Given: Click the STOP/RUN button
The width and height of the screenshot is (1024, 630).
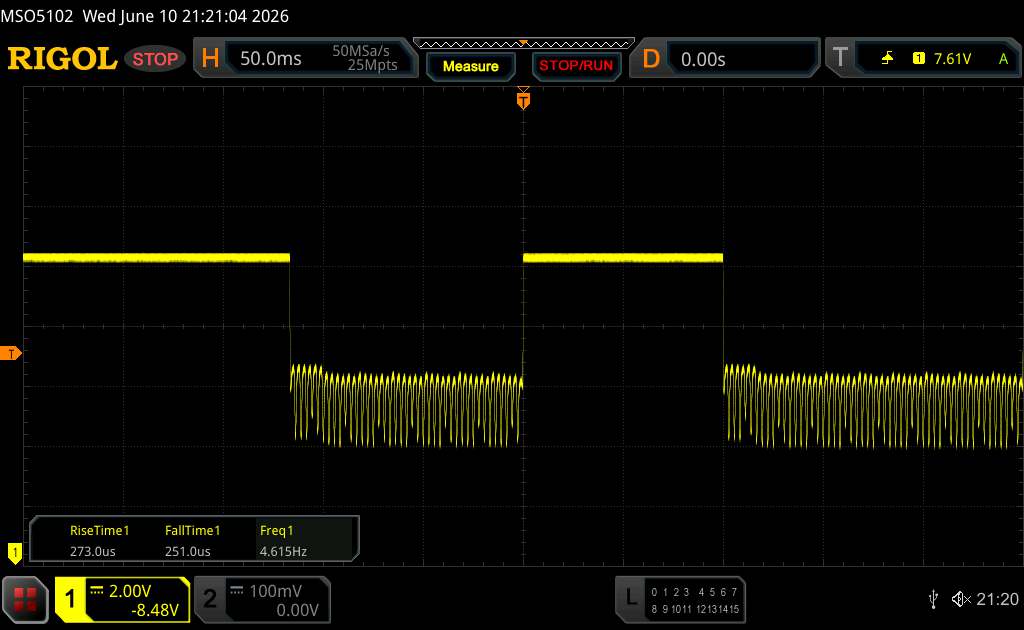Looking at the screenshot, I should 576,66.
